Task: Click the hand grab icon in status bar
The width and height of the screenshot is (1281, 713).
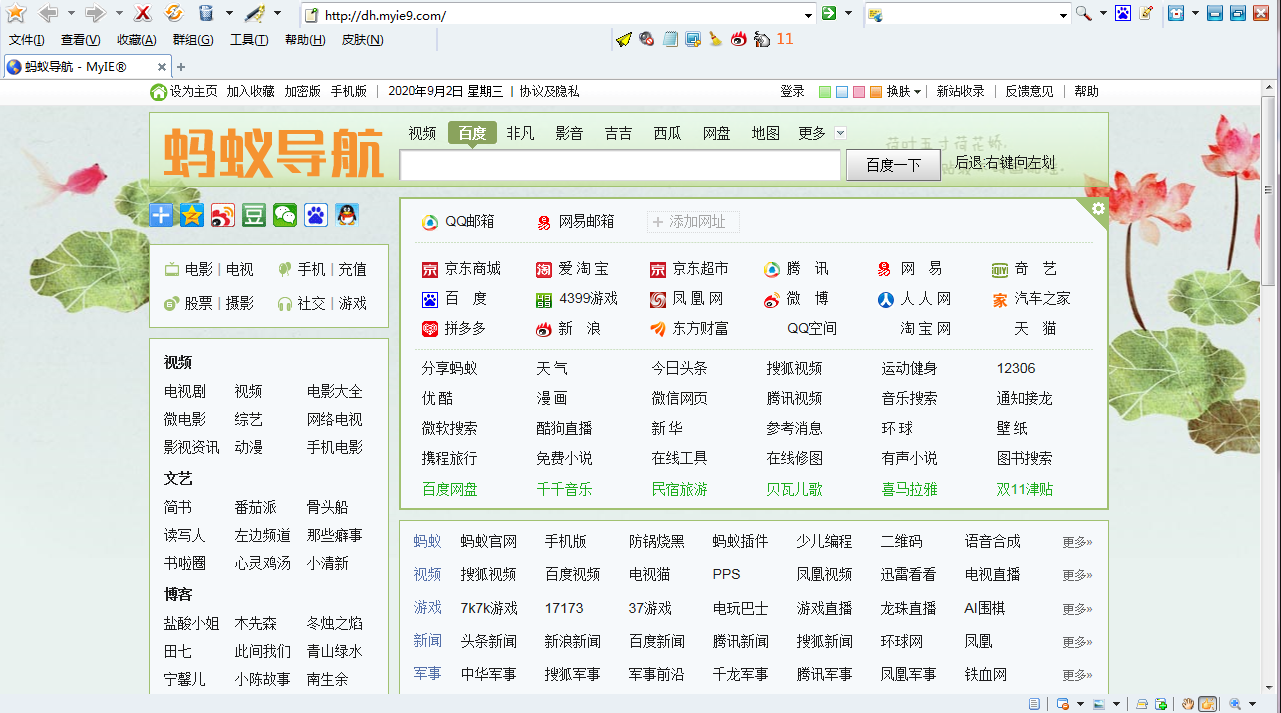Action: 1188,704
